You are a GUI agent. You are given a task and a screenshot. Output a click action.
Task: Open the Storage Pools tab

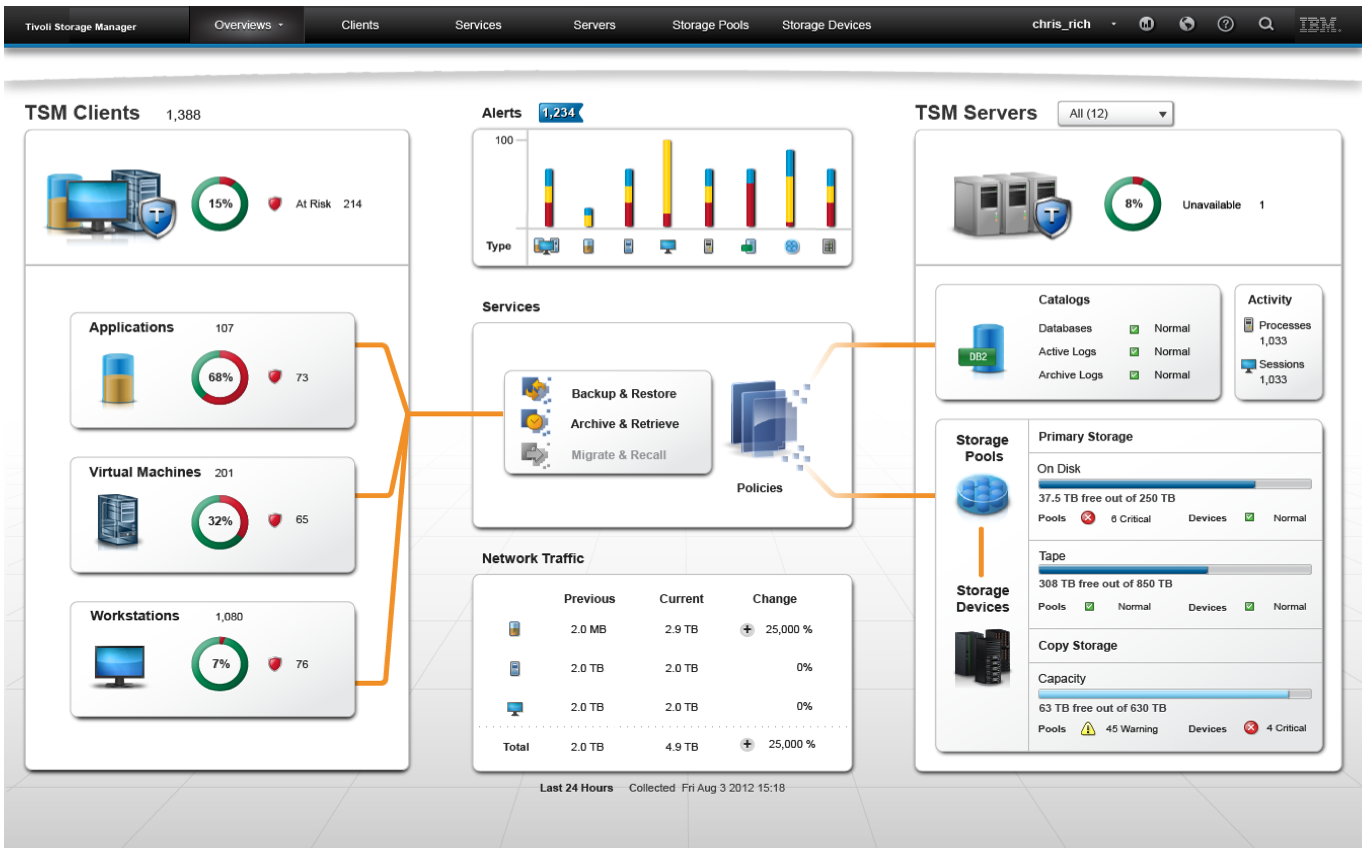[711, 25]
